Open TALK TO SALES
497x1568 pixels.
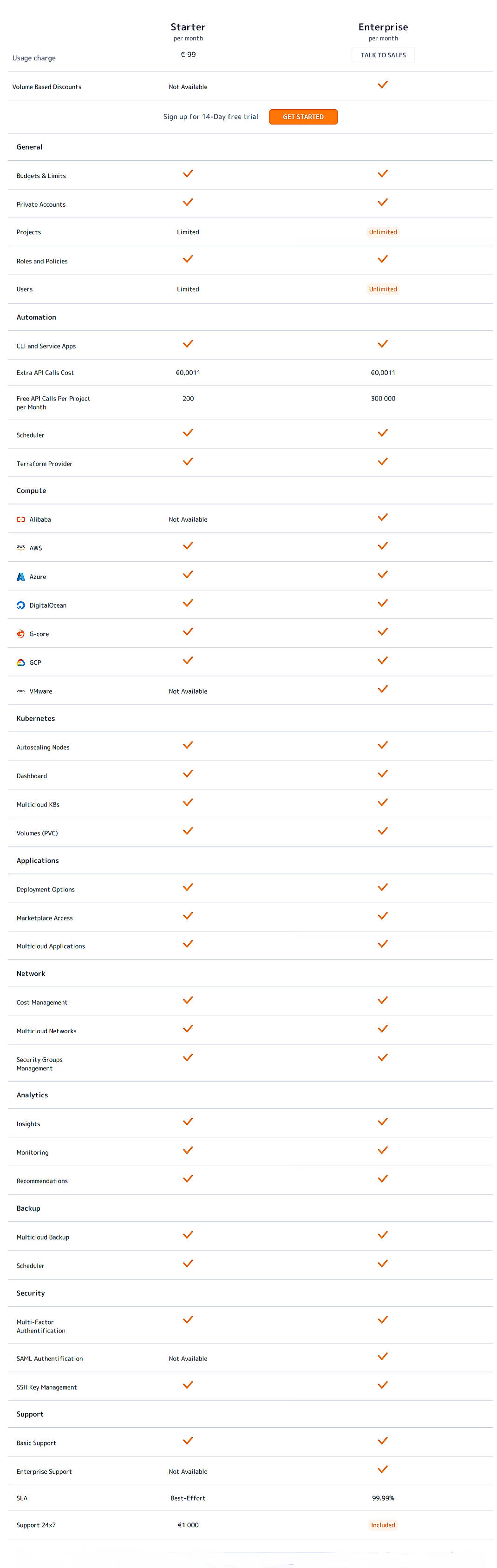tap(383, 55)
